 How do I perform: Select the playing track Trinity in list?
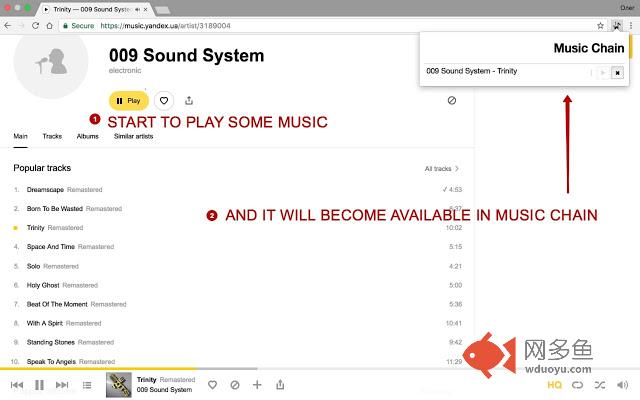pos(36,228)
